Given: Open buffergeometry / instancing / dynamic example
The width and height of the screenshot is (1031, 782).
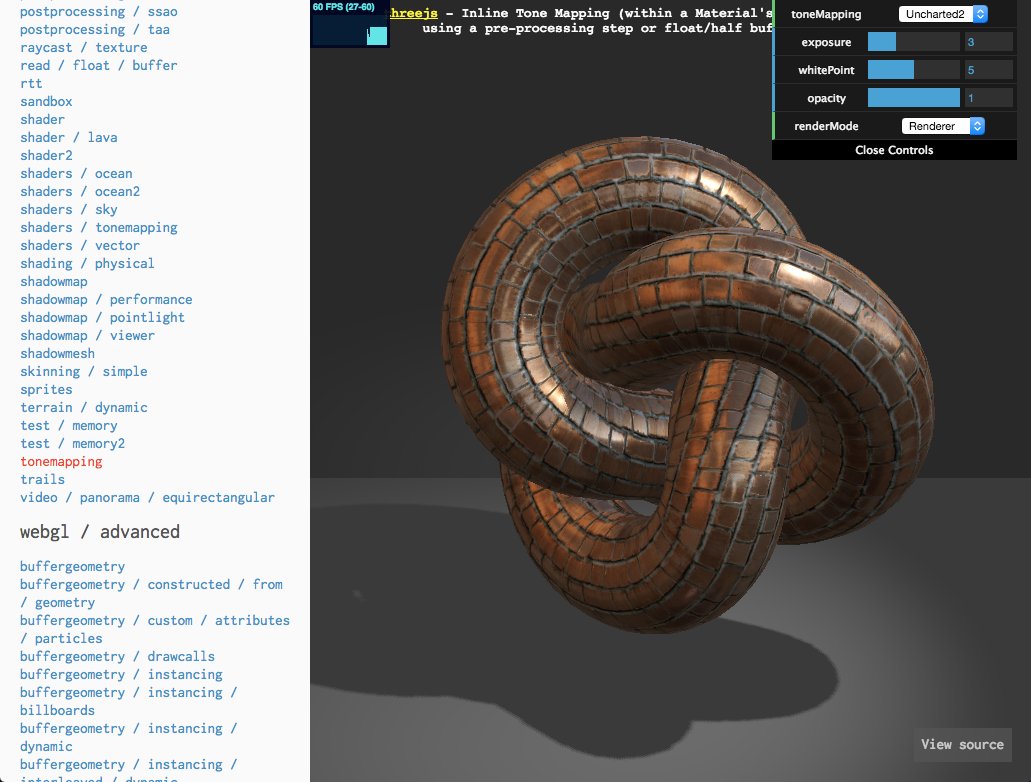Looking at the screenshot, I should point(128,737).
